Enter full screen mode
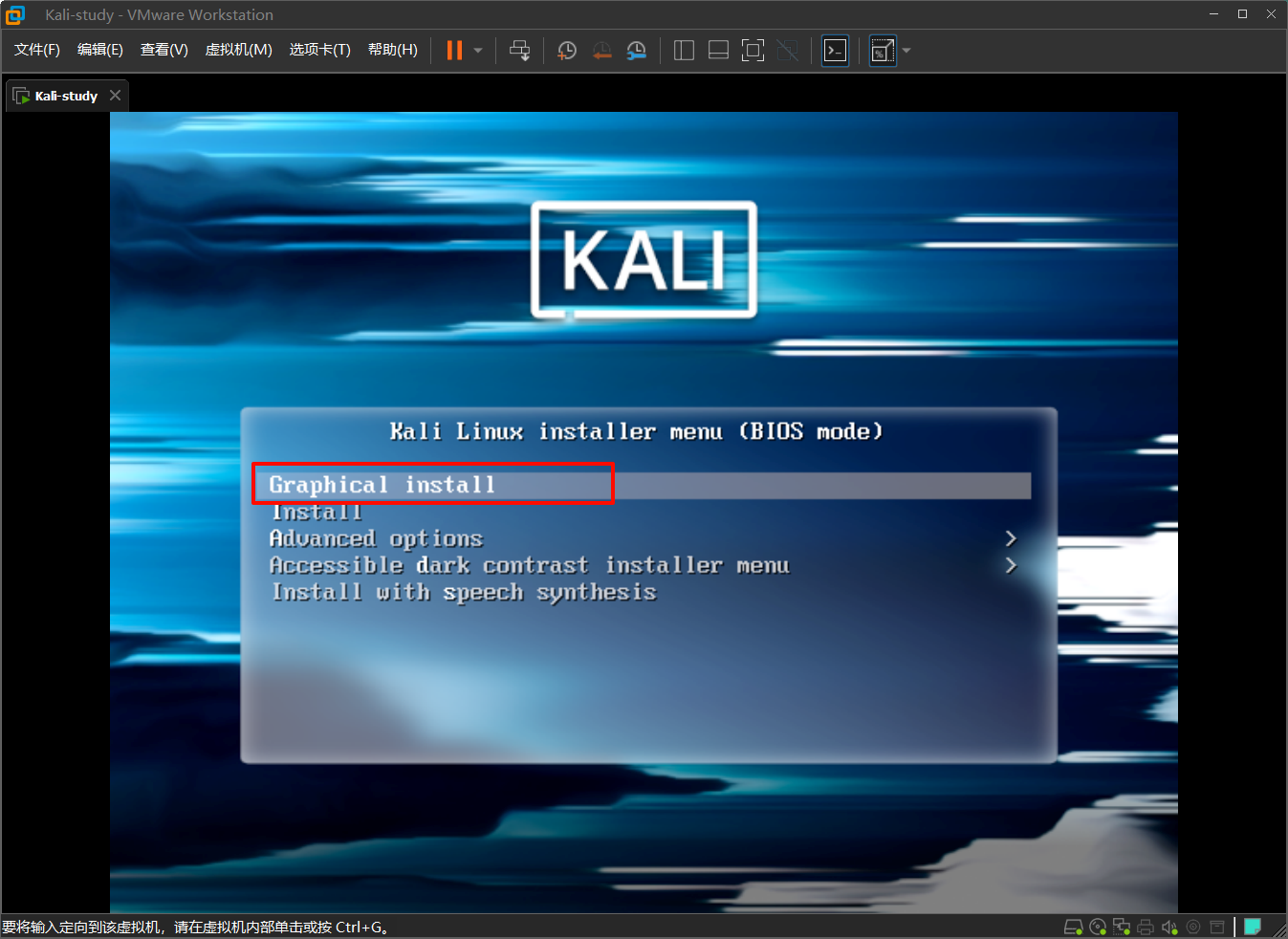The height and width of the screenshot is (939, 1288). tap(753, 50)
